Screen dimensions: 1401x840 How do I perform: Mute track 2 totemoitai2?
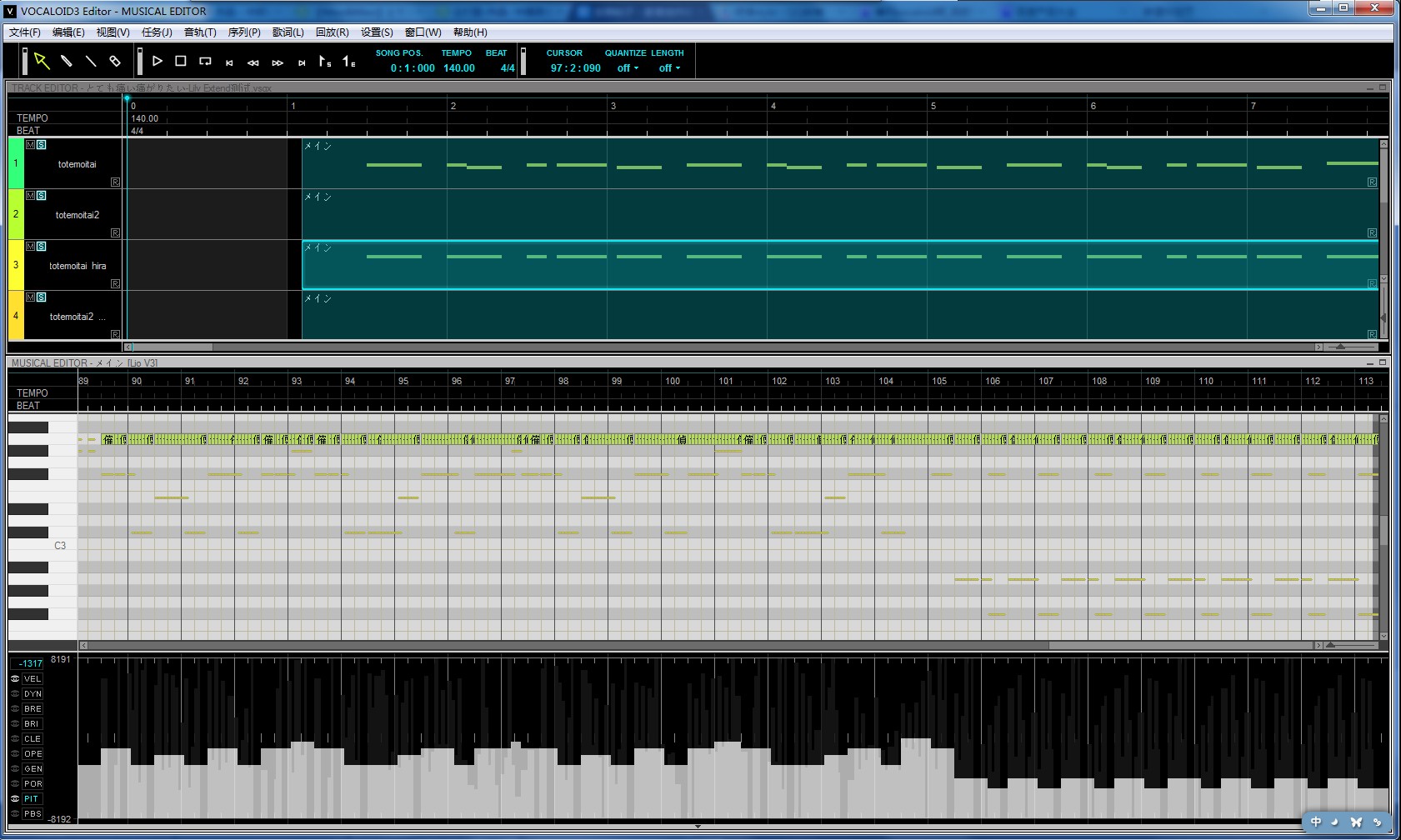click(x=31, y=196)
